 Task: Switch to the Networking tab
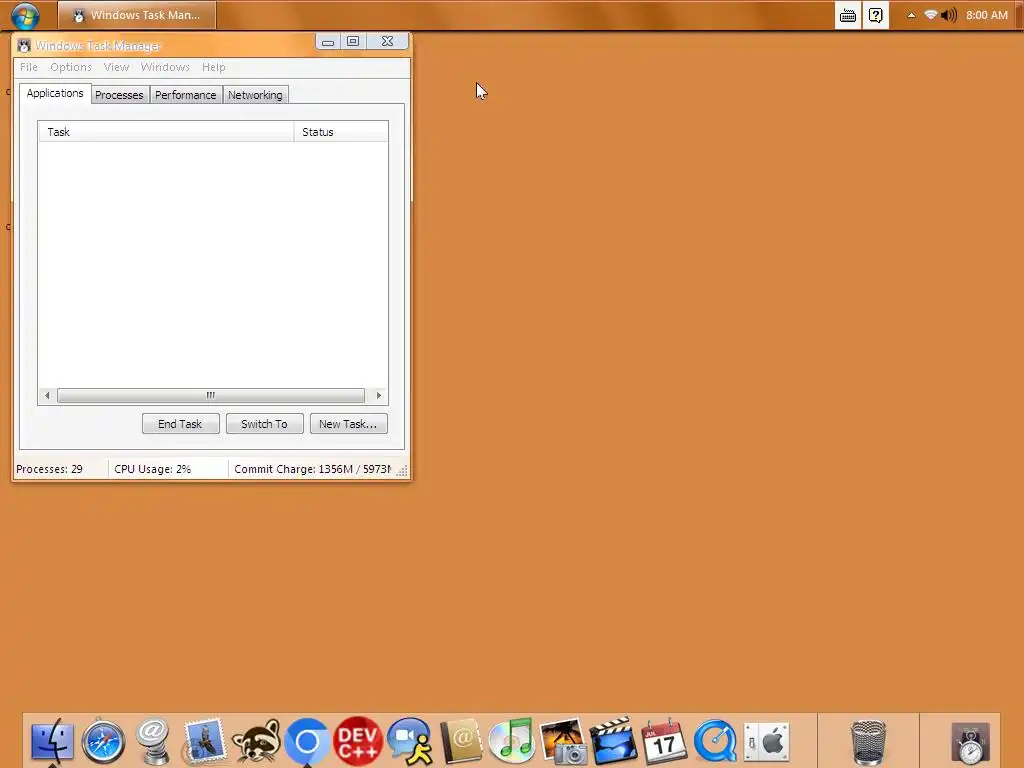pyautogui.click(x=255, y=95)
